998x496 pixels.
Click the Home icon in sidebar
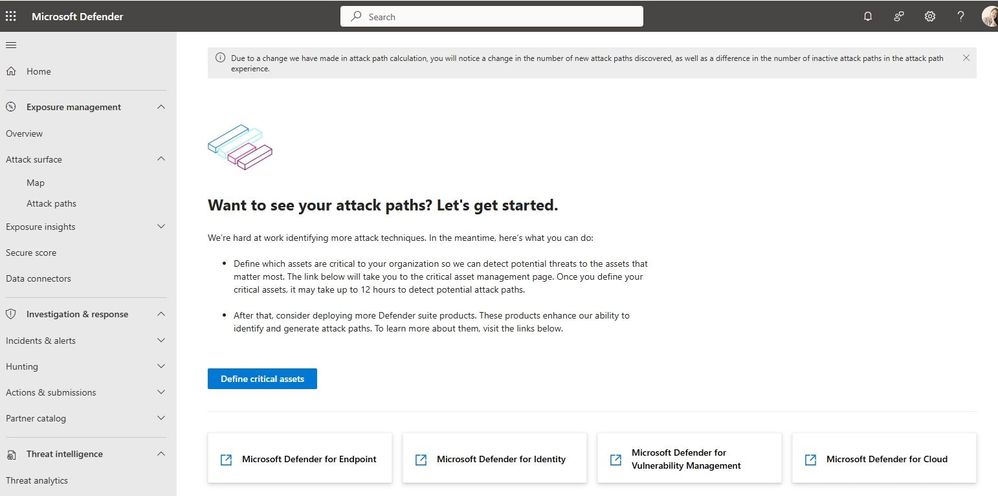pyautogui.click(x=11, y=71)
